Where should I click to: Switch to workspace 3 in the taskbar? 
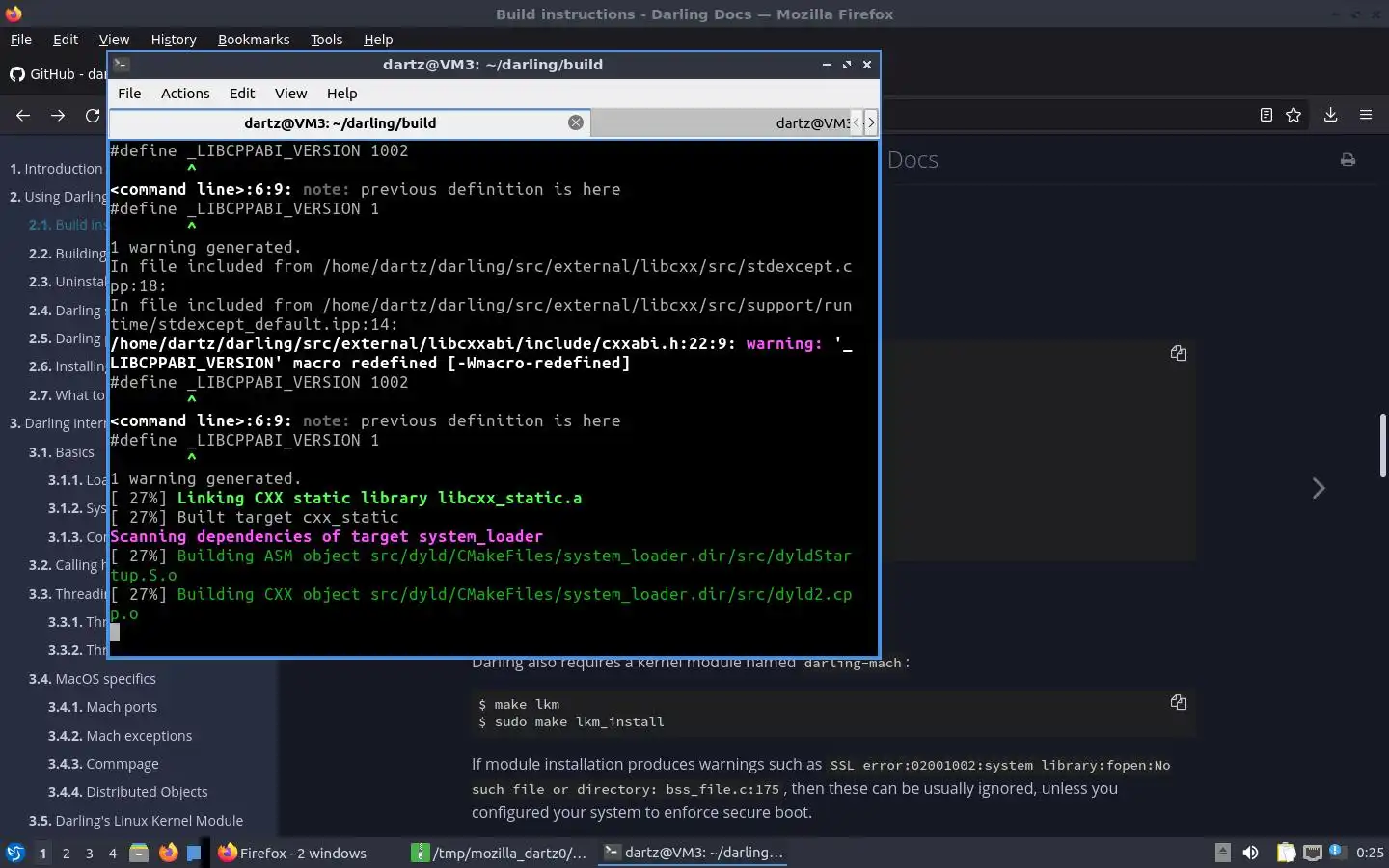(x=90, y=854)
